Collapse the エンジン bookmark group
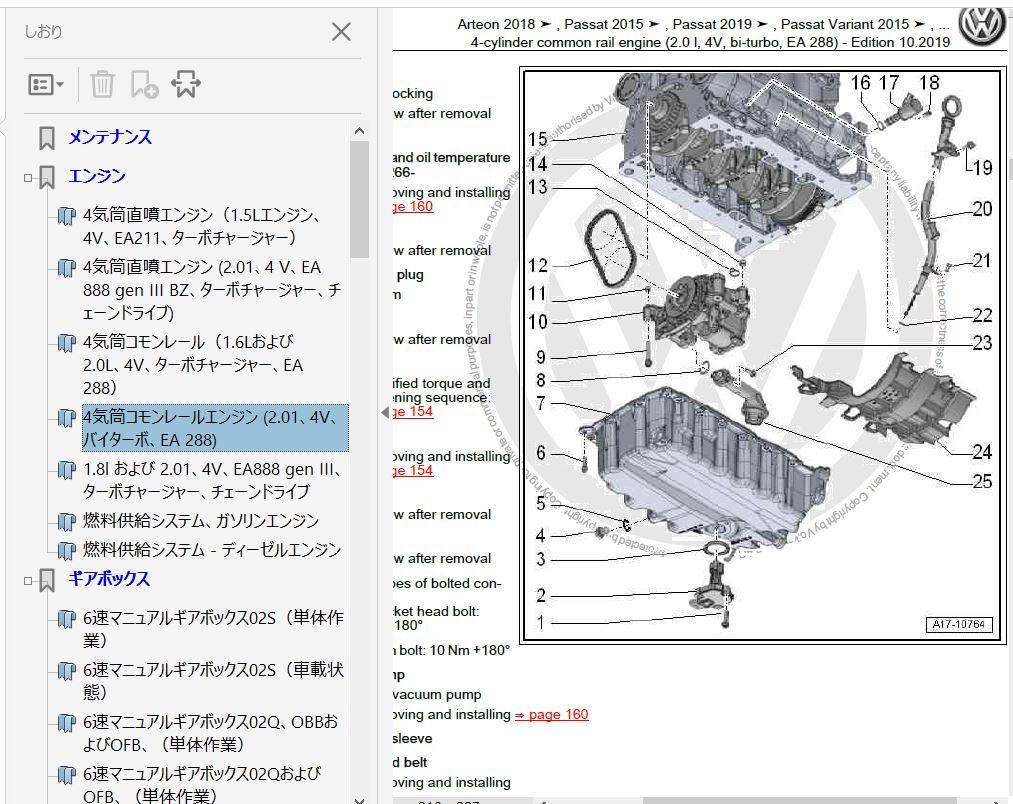The image size is (1013, 804). (x=28, y=177)
